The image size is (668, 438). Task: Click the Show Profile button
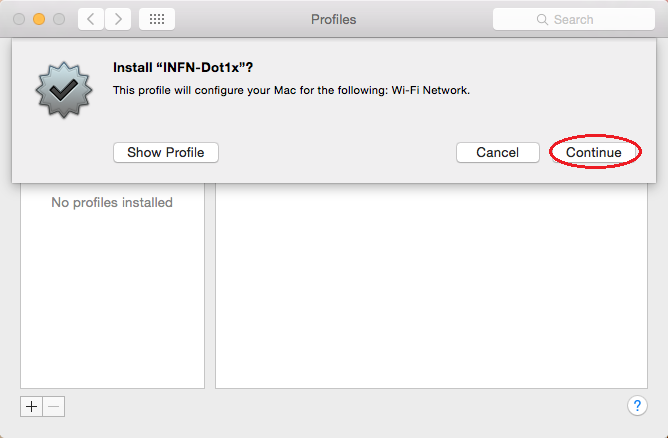pyautogui.click(x=166, y=153)
